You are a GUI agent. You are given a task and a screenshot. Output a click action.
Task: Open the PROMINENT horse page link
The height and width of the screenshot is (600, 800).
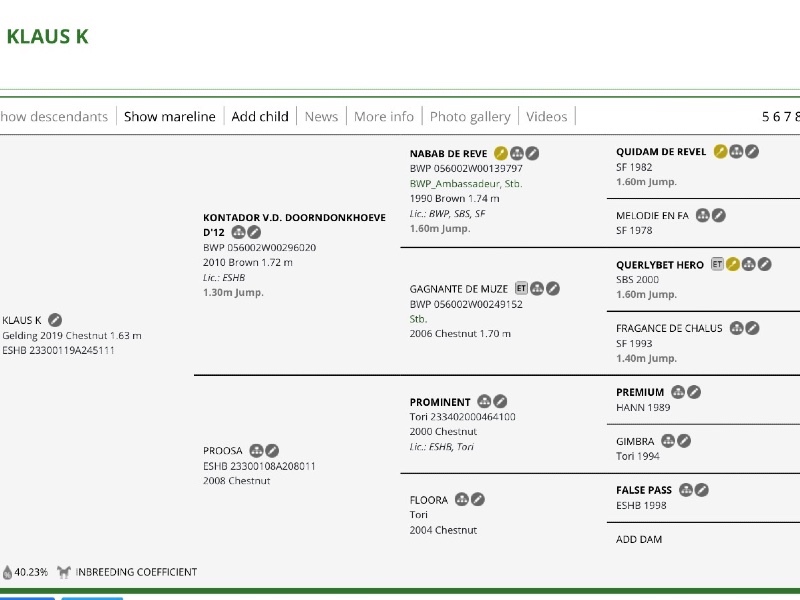pos(440,402)
